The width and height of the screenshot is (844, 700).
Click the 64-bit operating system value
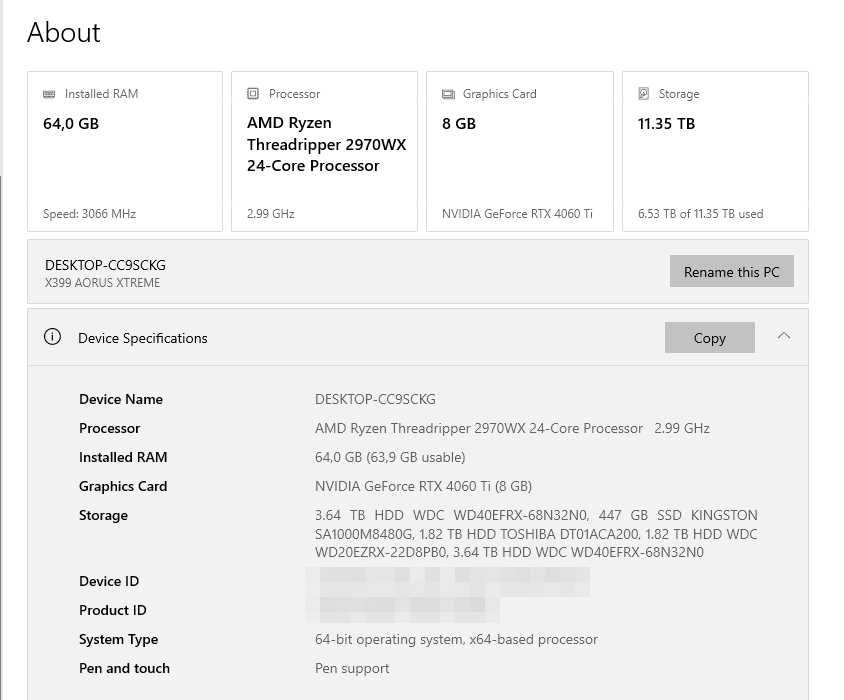click(x=456, y=639)
